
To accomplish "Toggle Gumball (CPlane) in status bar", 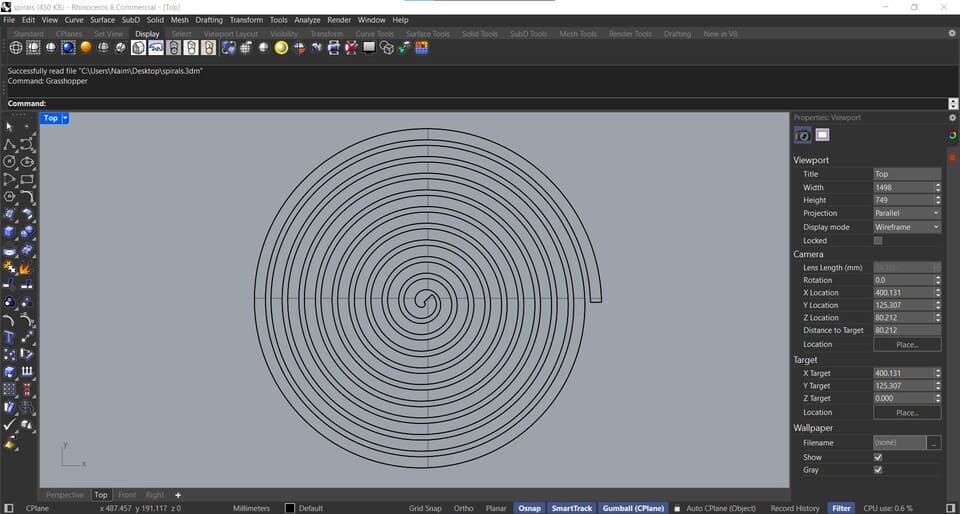I will coord(633,508).
